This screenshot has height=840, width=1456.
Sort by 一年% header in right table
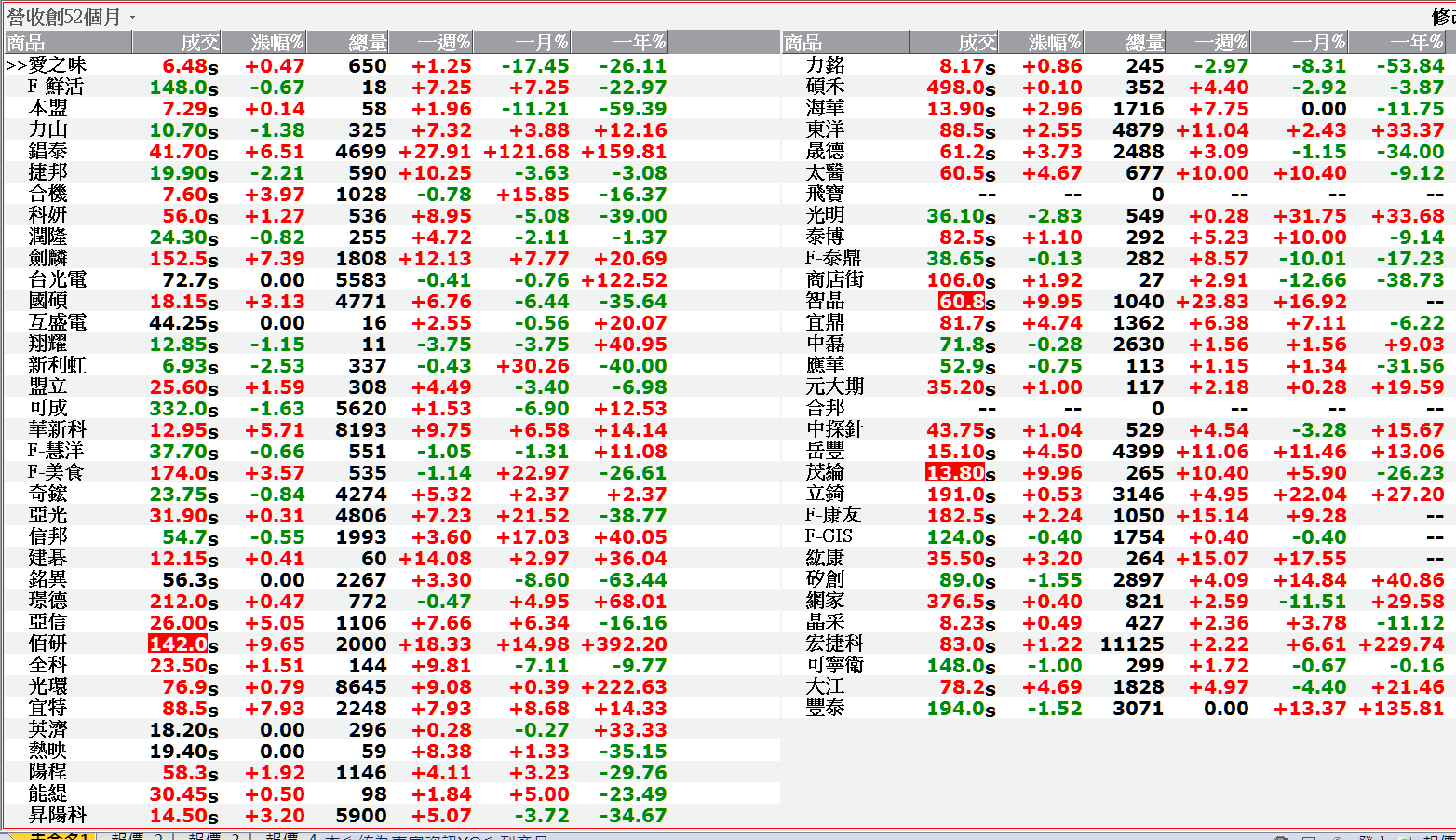pos(1416,42)
